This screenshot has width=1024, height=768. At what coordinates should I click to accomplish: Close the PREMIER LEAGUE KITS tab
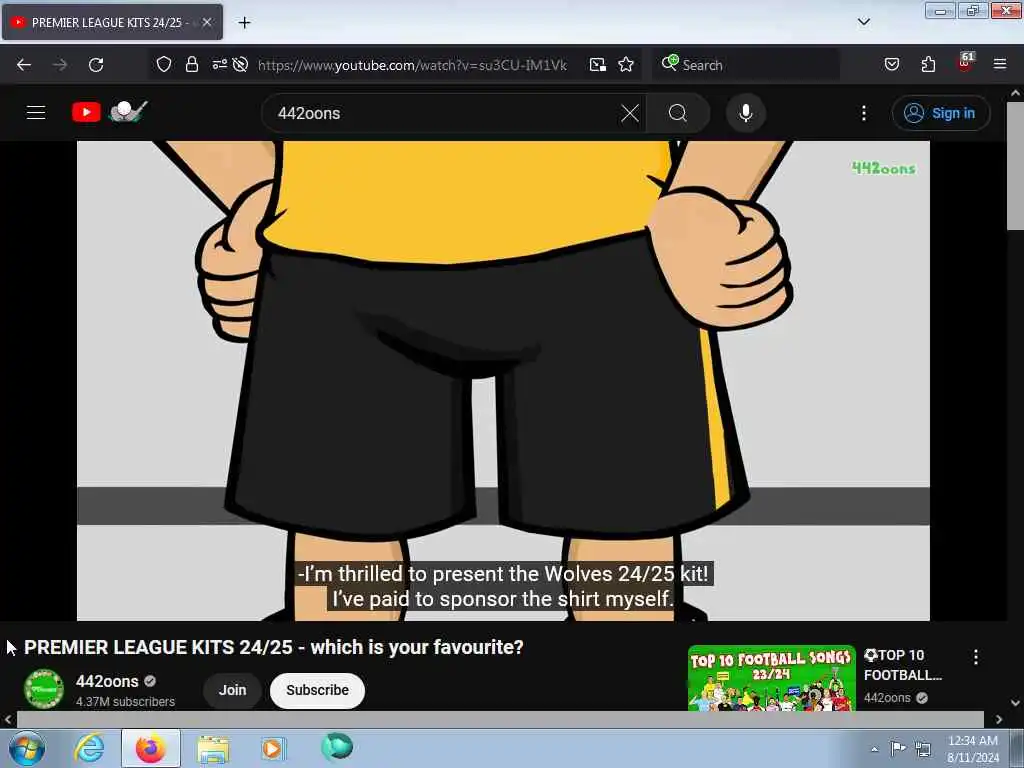tap(207, 22)
